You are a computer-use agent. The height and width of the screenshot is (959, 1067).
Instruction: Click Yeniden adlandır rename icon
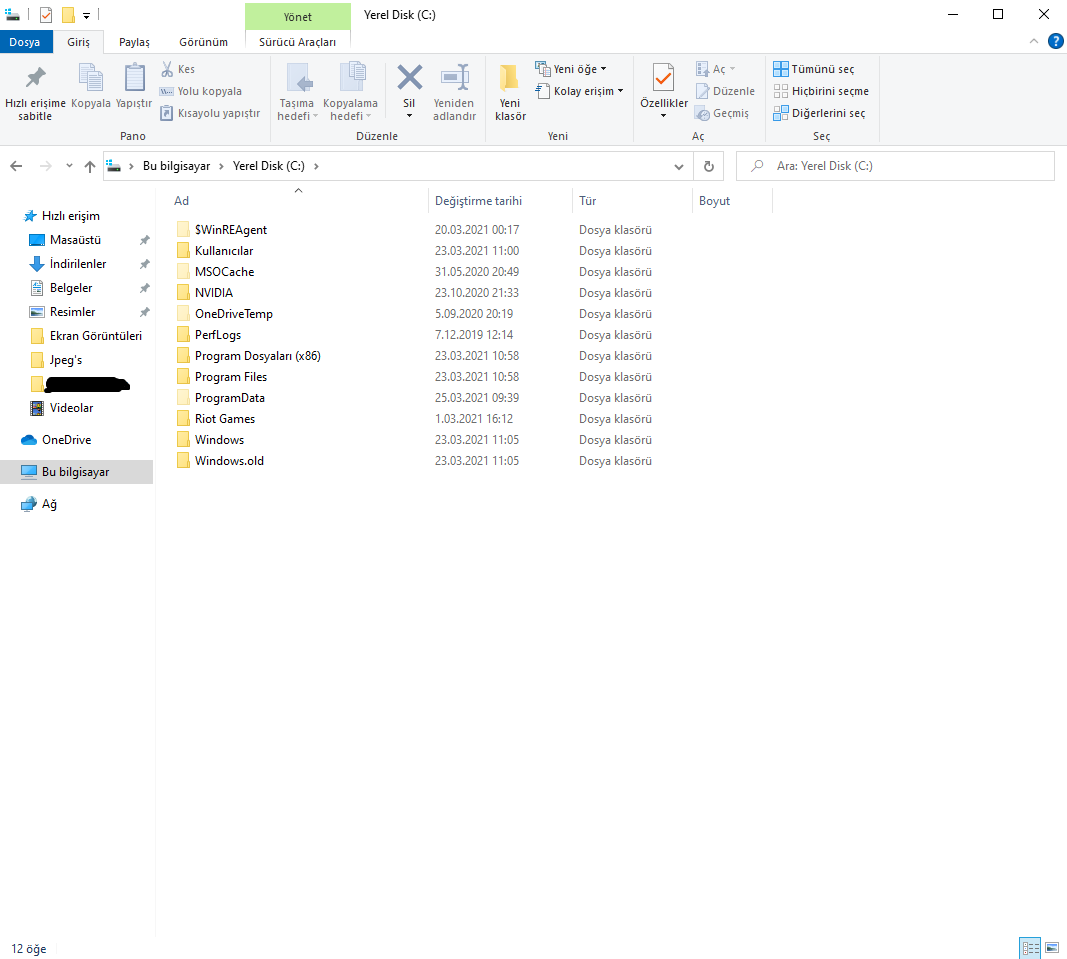455,77
